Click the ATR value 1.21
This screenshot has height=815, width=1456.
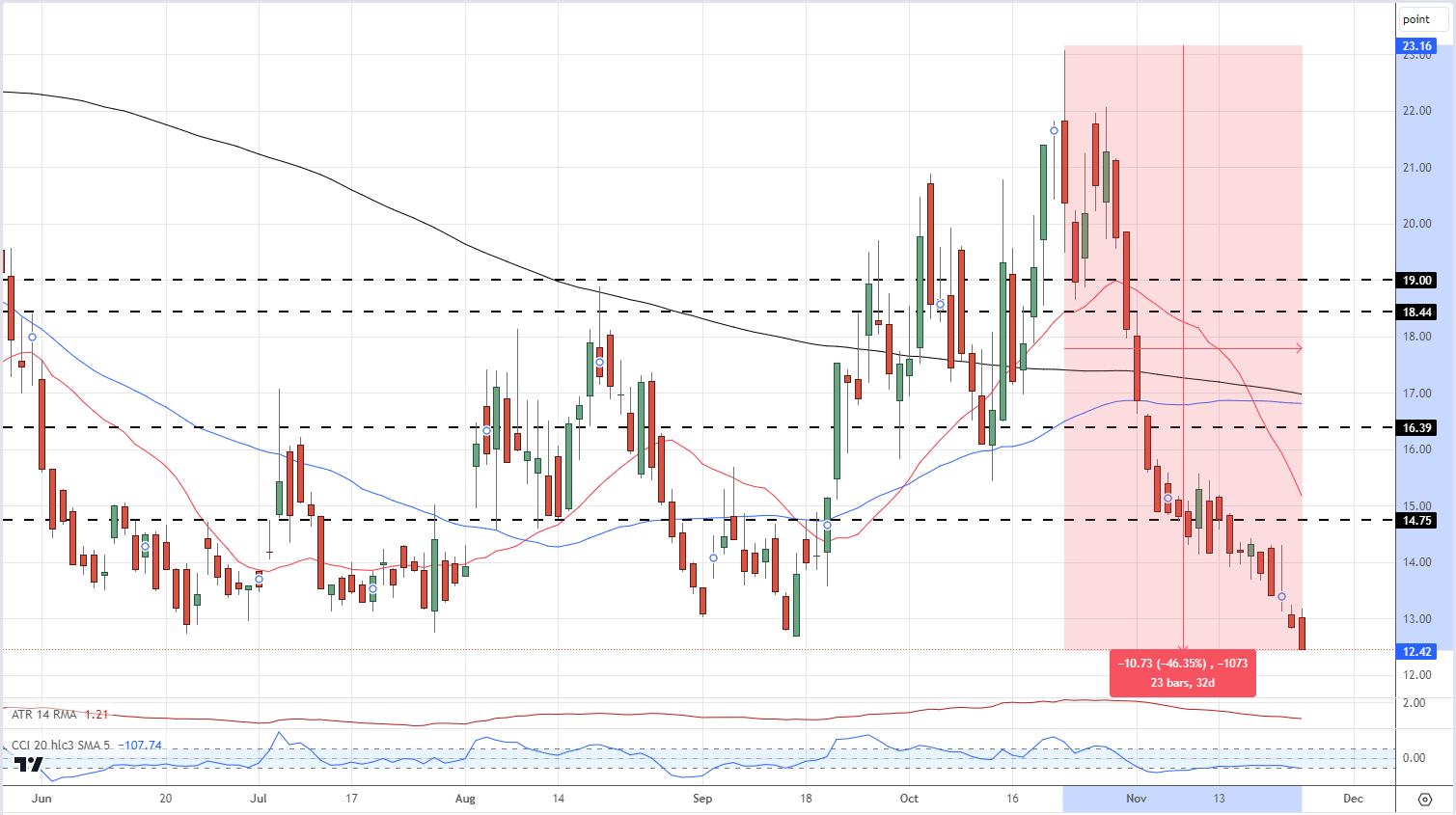(x=96, y=715)
